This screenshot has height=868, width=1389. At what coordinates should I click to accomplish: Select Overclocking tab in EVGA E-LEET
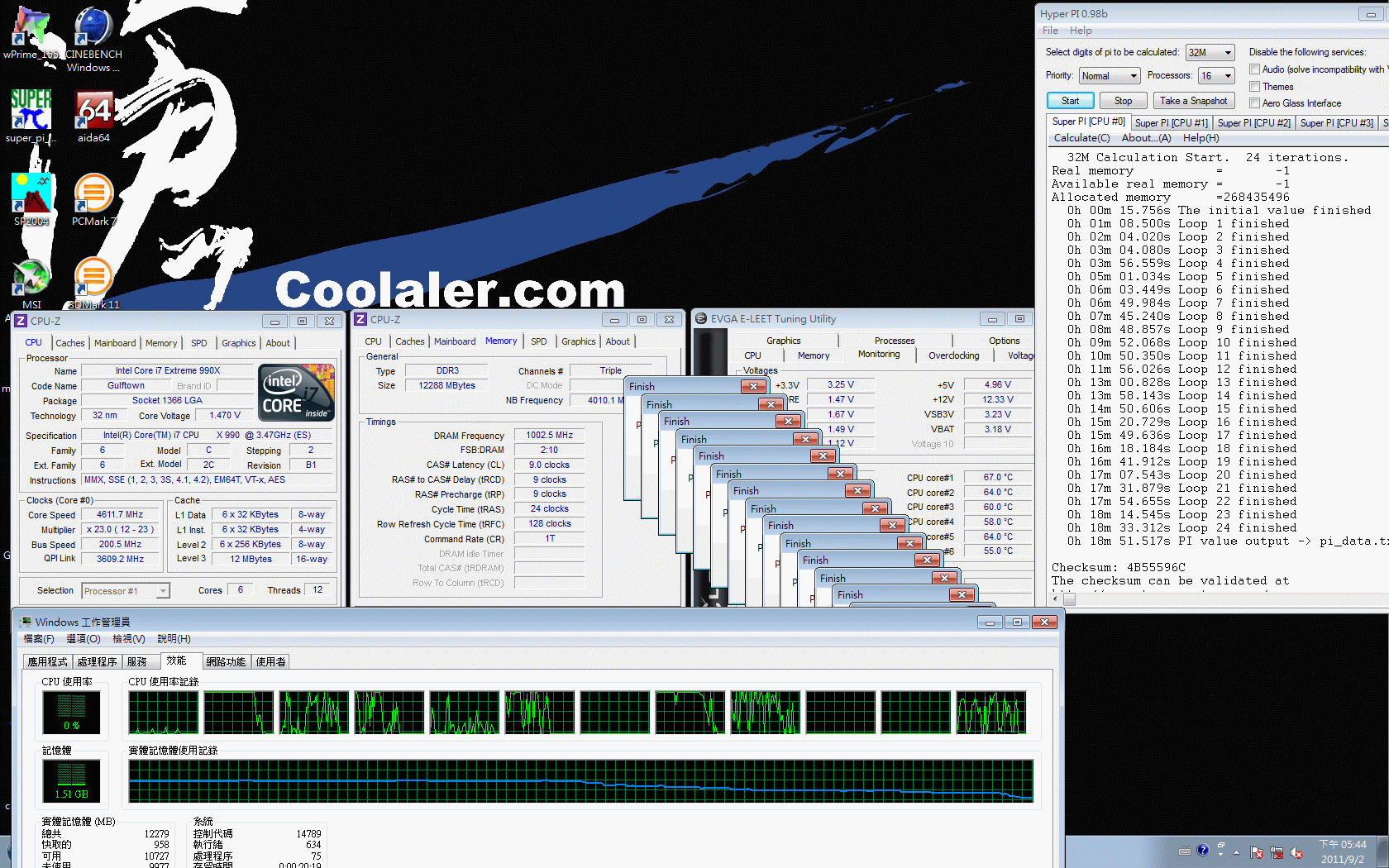[x=953, y=355]
